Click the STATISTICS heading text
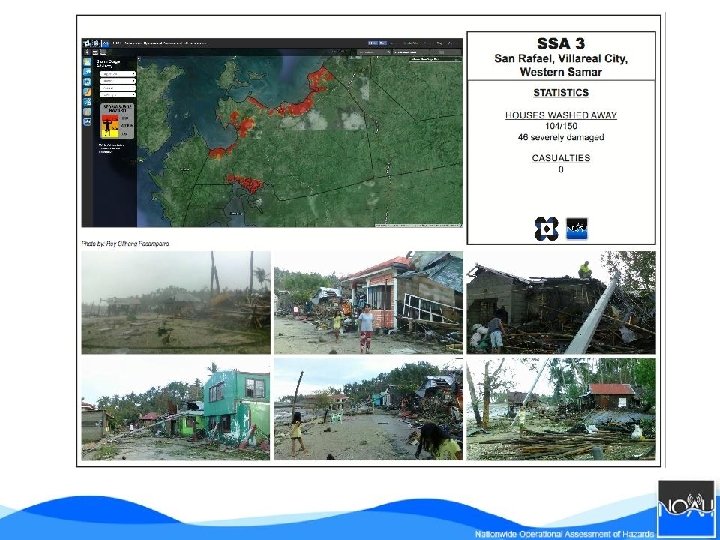The width and height of the screenshot is (720, 540). point(561,93)
